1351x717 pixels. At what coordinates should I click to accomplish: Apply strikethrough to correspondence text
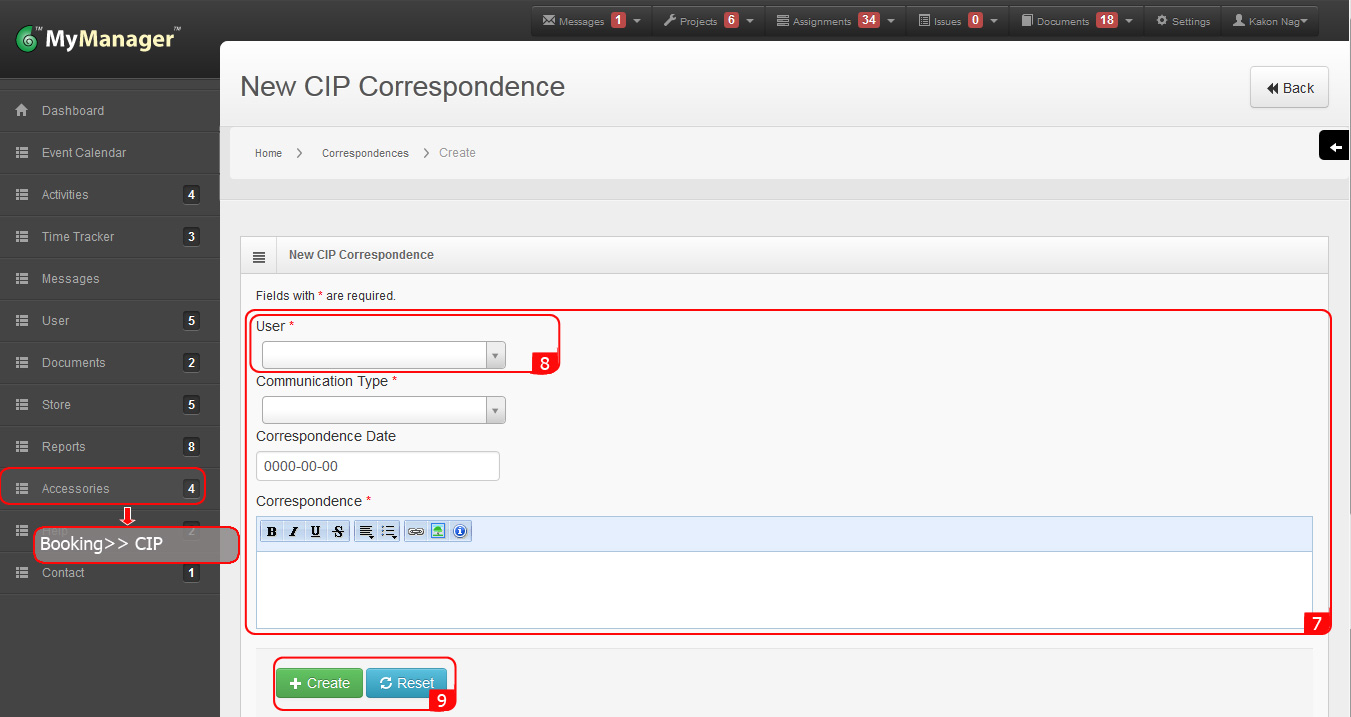(x=338, y=532)
